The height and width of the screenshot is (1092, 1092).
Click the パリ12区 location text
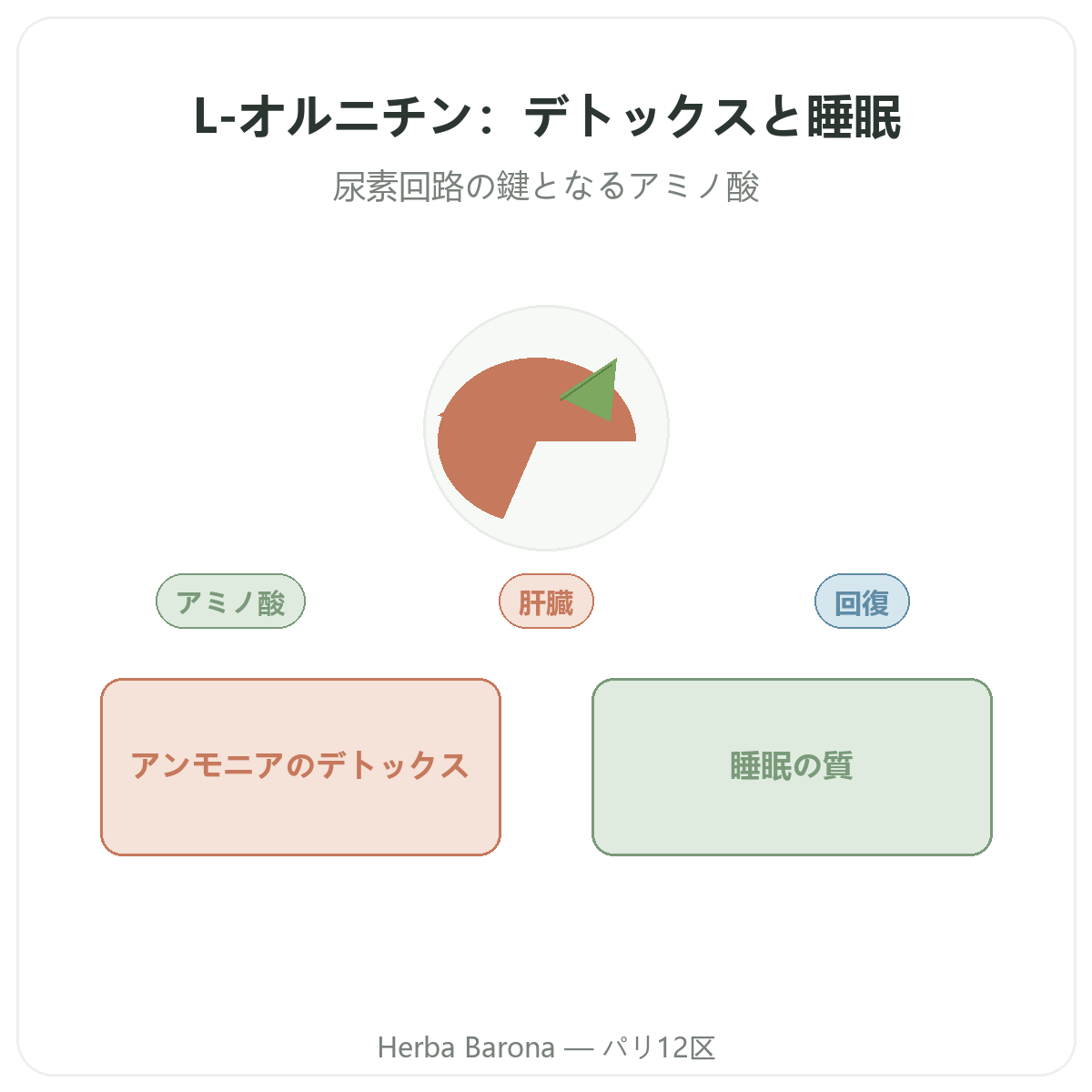pyautogui.click(x=659, y=1047)
